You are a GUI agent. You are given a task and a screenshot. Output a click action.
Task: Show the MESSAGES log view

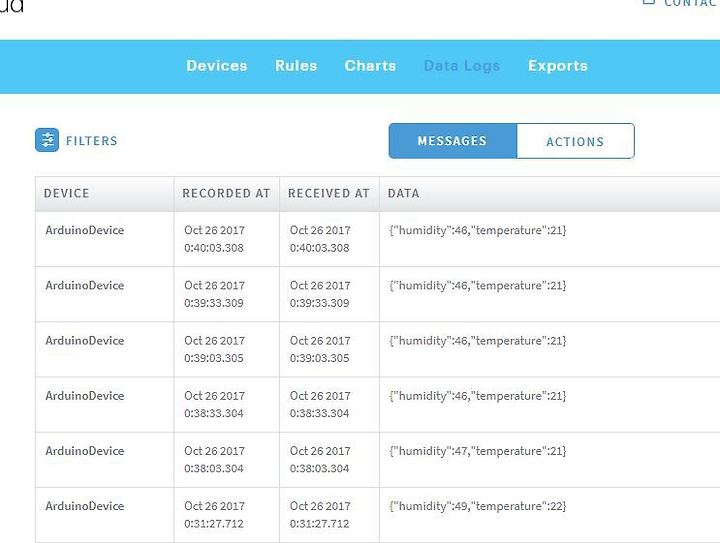pos(453,141)
